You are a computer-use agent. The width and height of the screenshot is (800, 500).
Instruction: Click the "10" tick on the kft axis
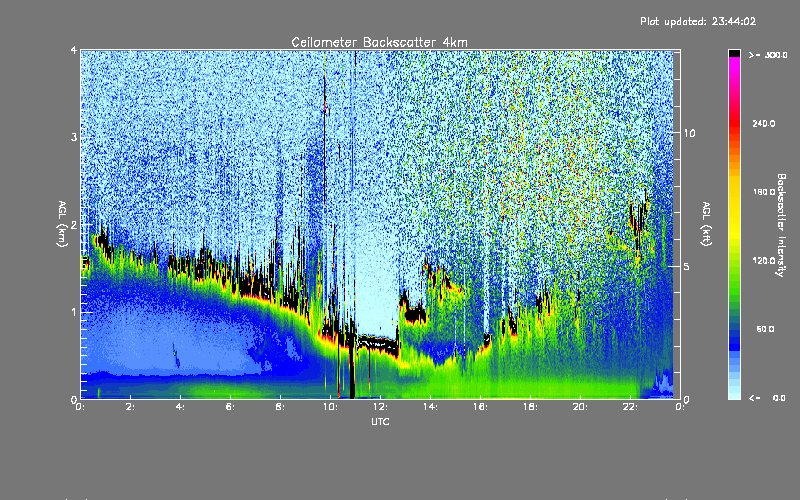click(x=689, y=133)
